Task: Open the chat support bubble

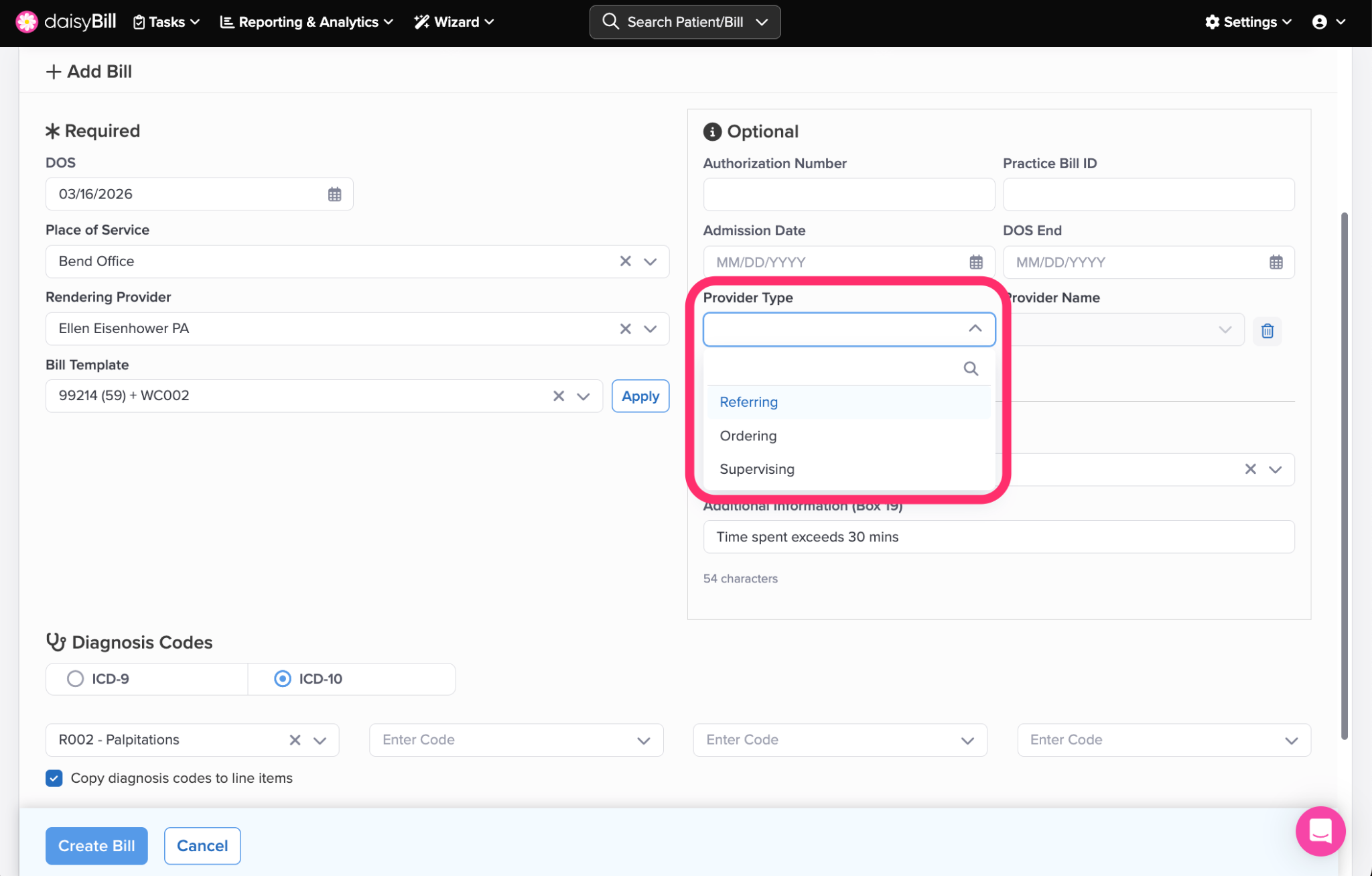Action: (1320, 831)
